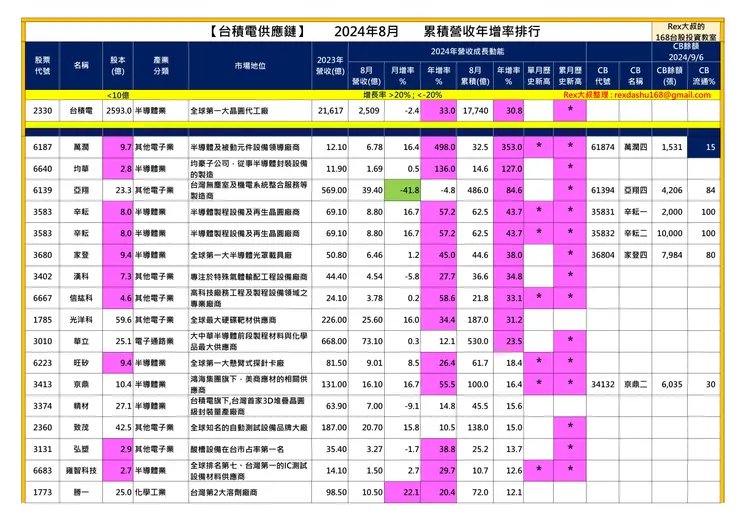The image size is (740, 523).
Task: Select CB balance cell 4,206
Action: tap(672, 190)
